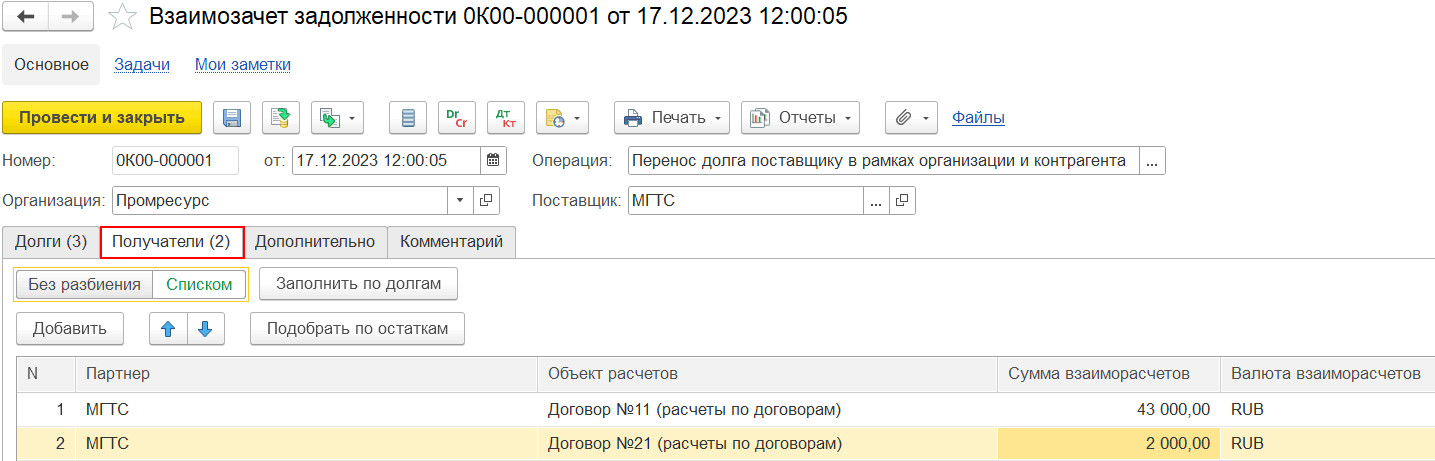Open the Дополнительно tab

coord(315,242)
